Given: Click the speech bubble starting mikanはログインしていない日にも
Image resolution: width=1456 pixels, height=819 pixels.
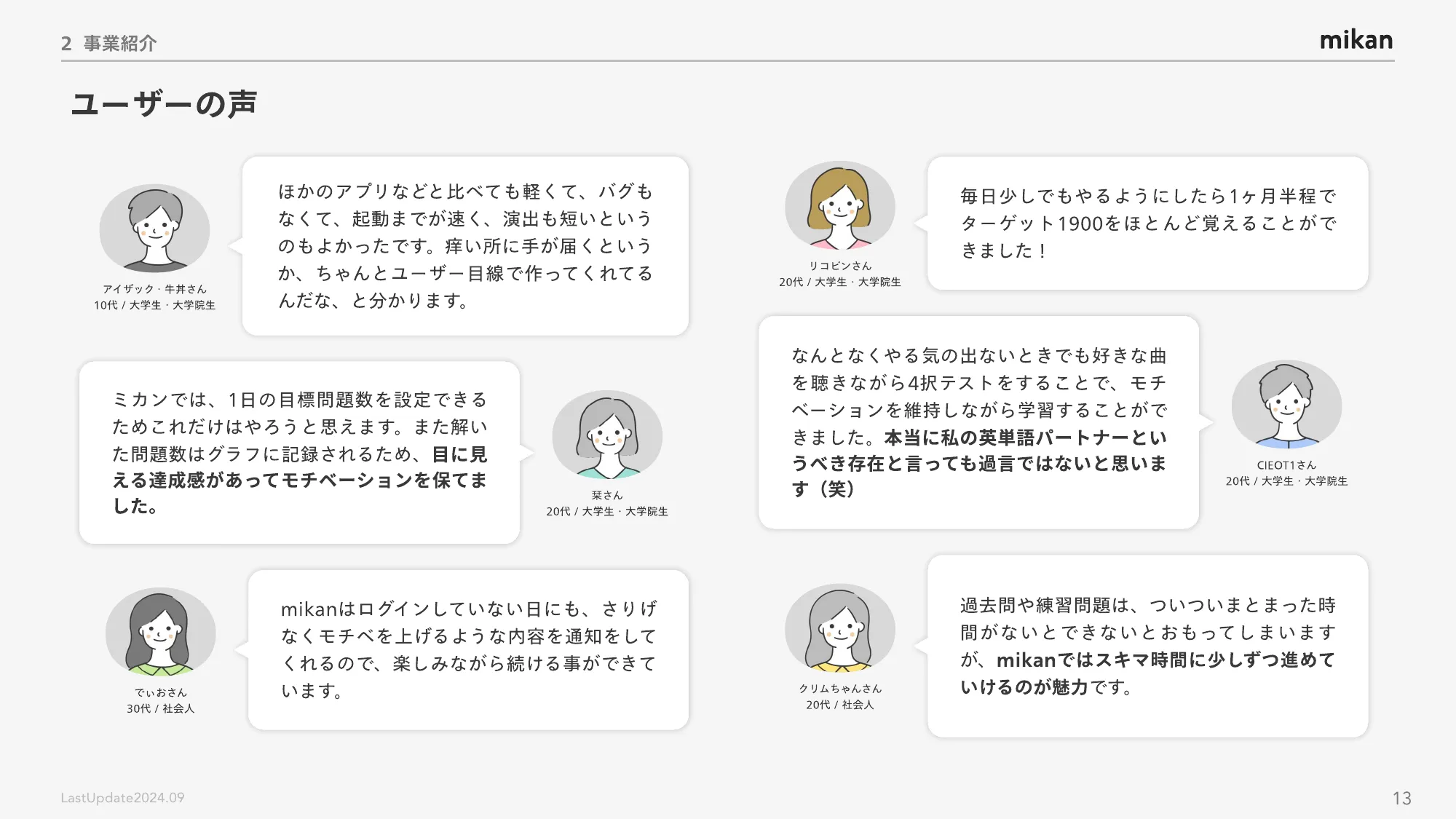Looking at the screenshot, I should 468,649.
